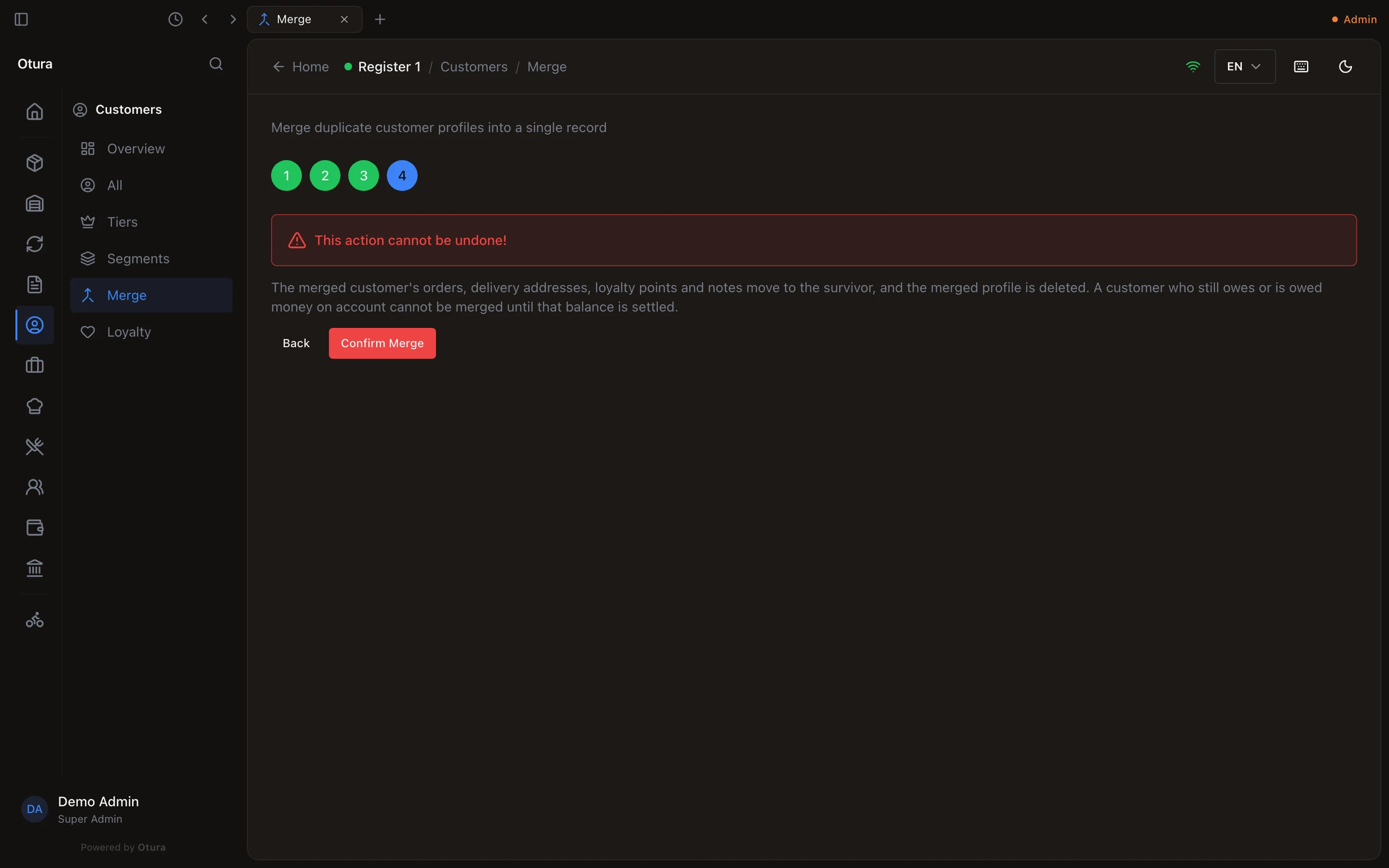The width and height of the screenshot is (1389, 868).
Task: Select the Merge menu item
Action: pos(151,295)
